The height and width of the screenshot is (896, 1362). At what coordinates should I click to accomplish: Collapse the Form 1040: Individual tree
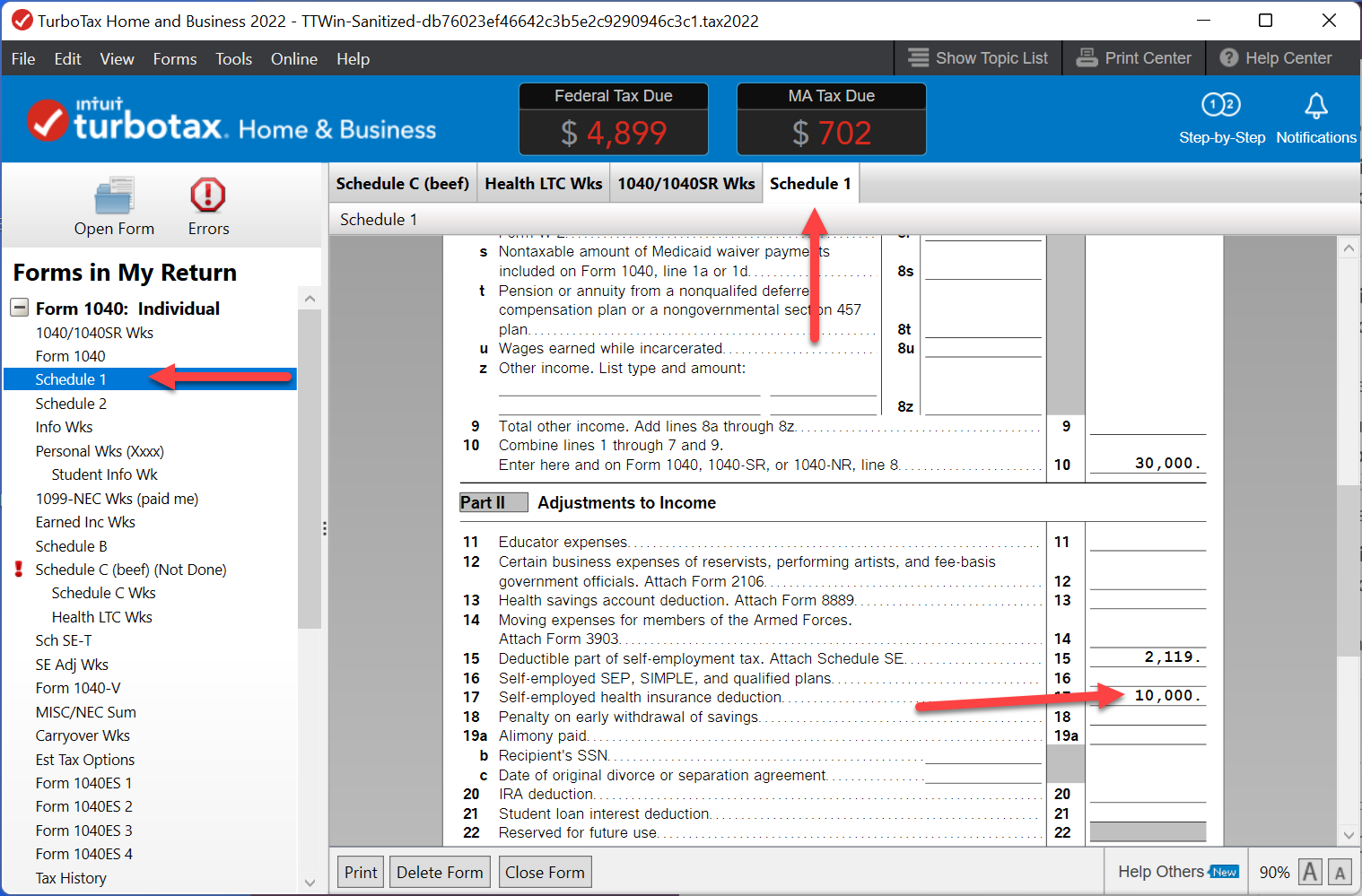pyautogui.click(x=20, y=308)
